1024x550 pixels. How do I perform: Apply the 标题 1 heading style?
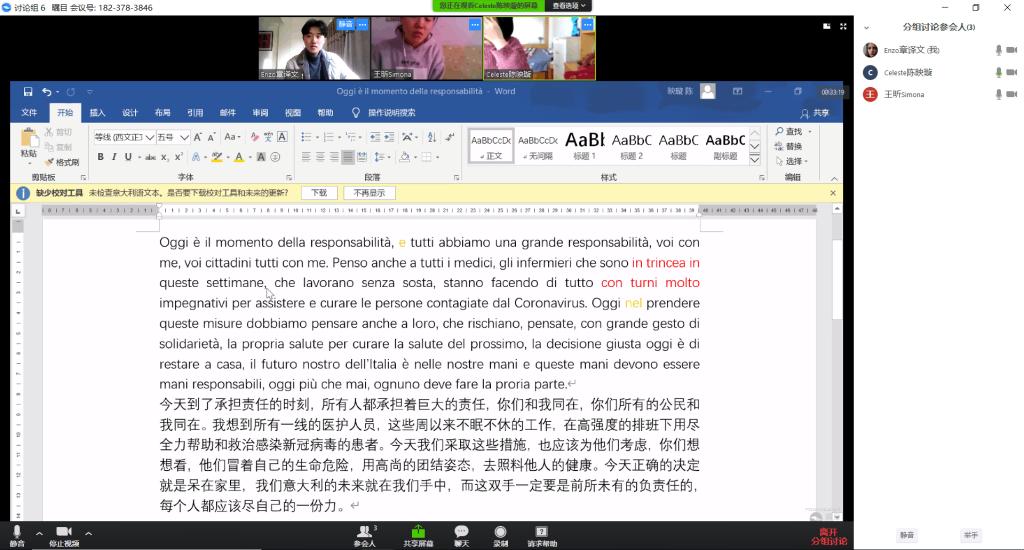pos(584,146)
